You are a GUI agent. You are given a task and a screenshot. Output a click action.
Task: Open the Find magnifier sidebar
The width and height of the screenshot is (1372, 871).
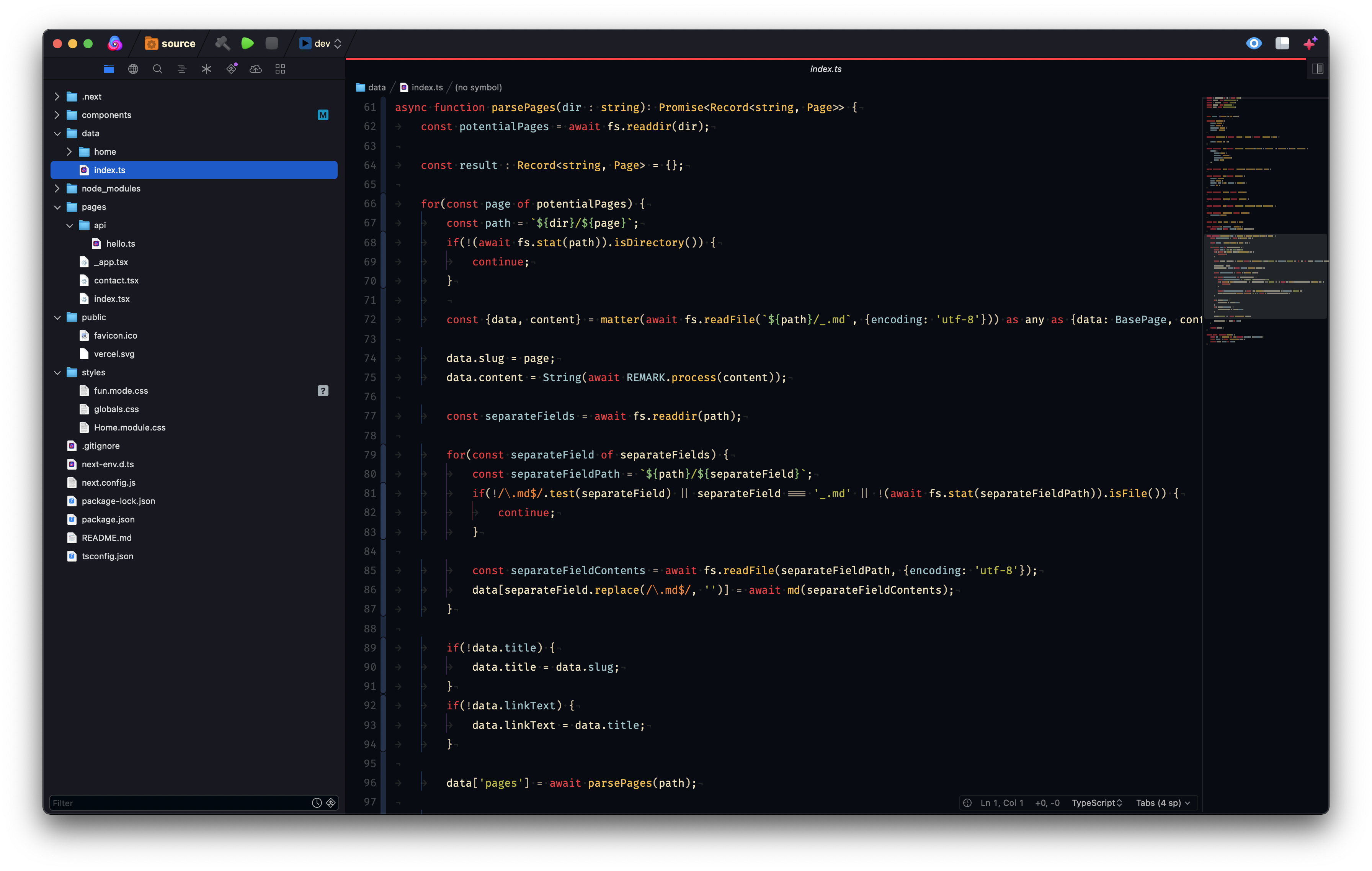[x=157, y=69]
